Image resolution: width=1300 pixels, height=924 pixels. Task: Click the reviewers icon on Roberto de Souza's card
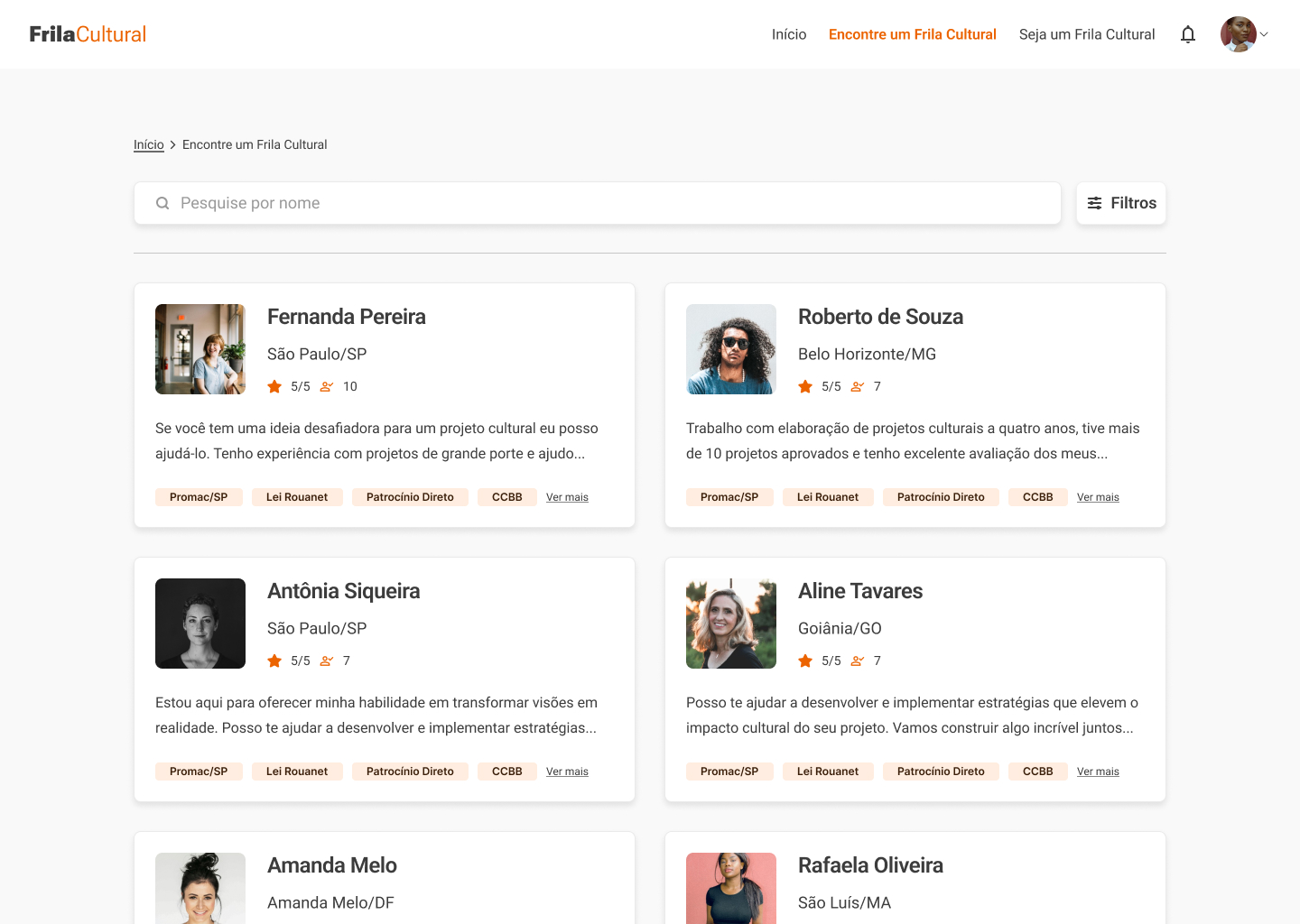pos(858,386)
